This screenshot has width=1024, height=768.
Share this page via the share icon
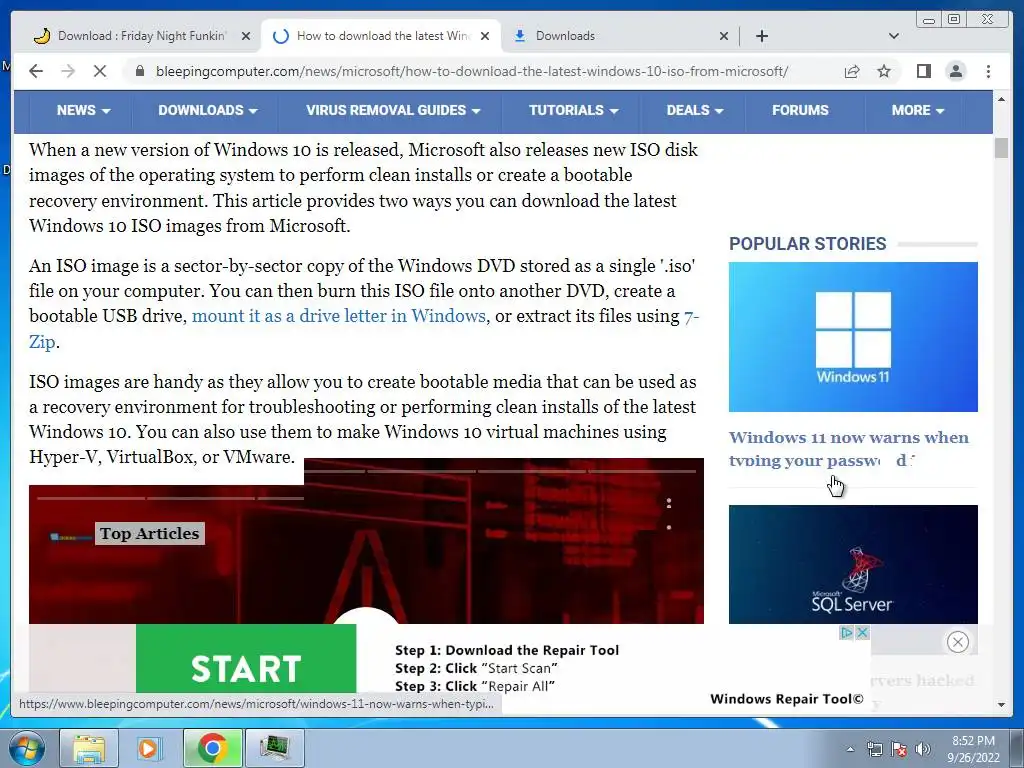click(x=852, y=71)
